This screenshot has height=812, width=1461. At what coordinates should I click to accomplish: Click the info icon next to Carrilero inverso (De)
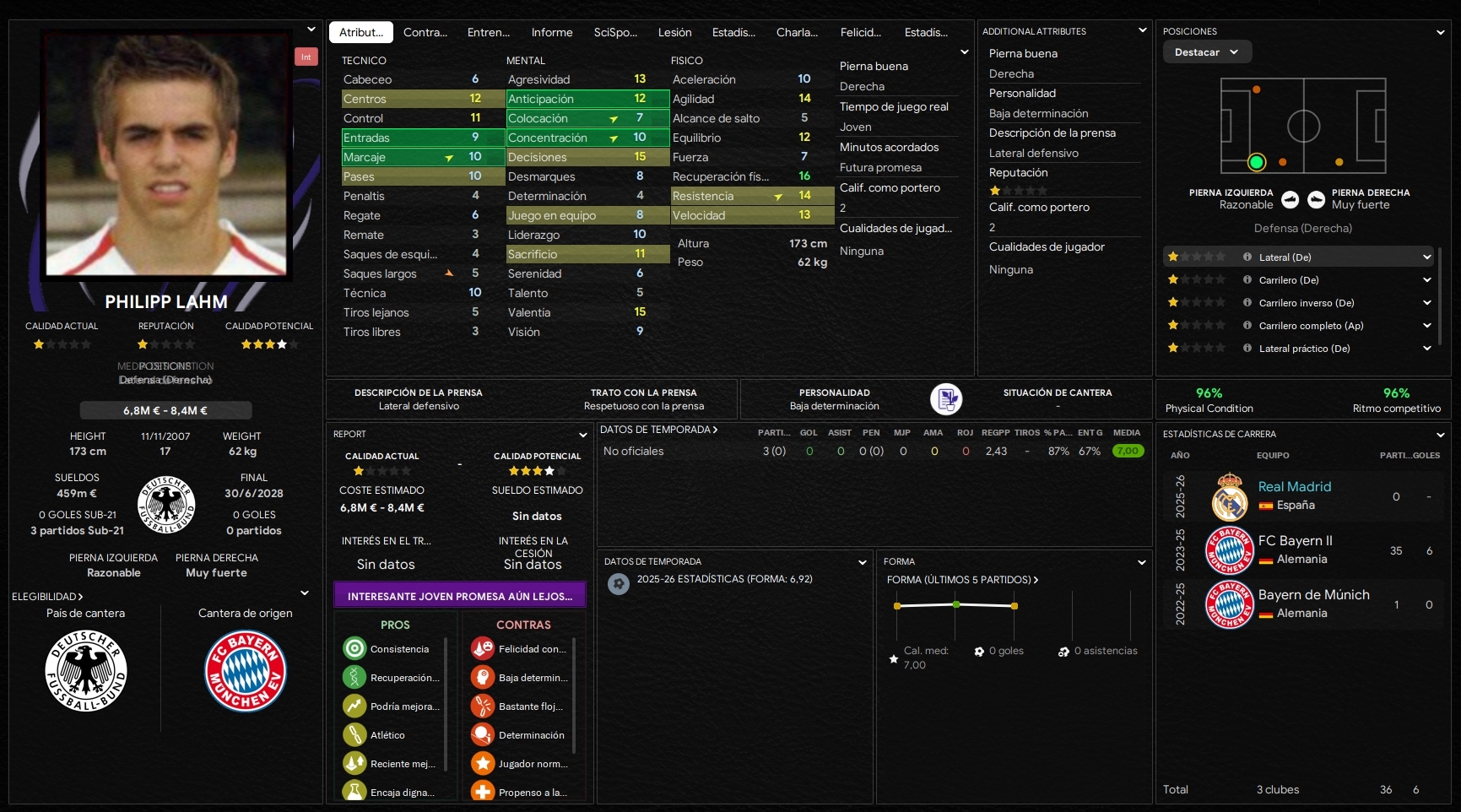(x=1247, y=302)
